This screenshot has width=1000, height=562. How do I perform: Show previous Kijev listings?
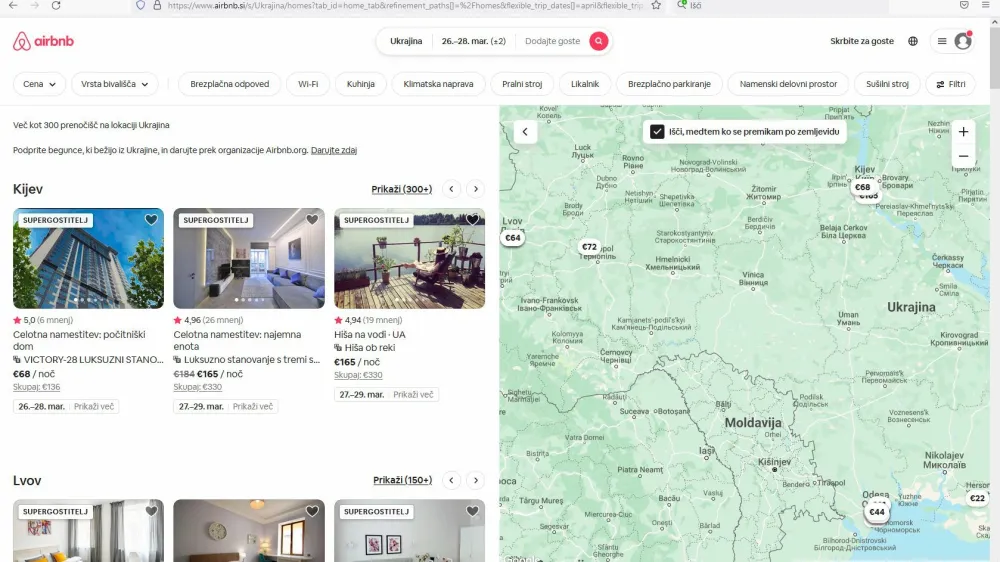pyautogui.click(x=452, y=189)
